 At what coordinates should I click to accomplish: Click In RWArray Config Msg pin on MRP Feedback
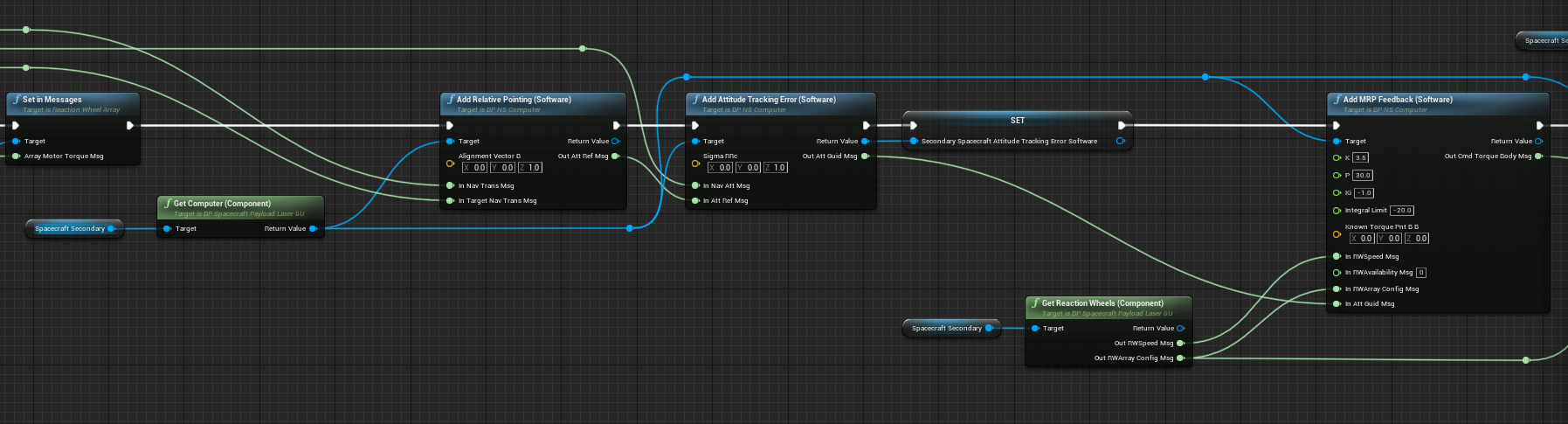click(1337, 289)
